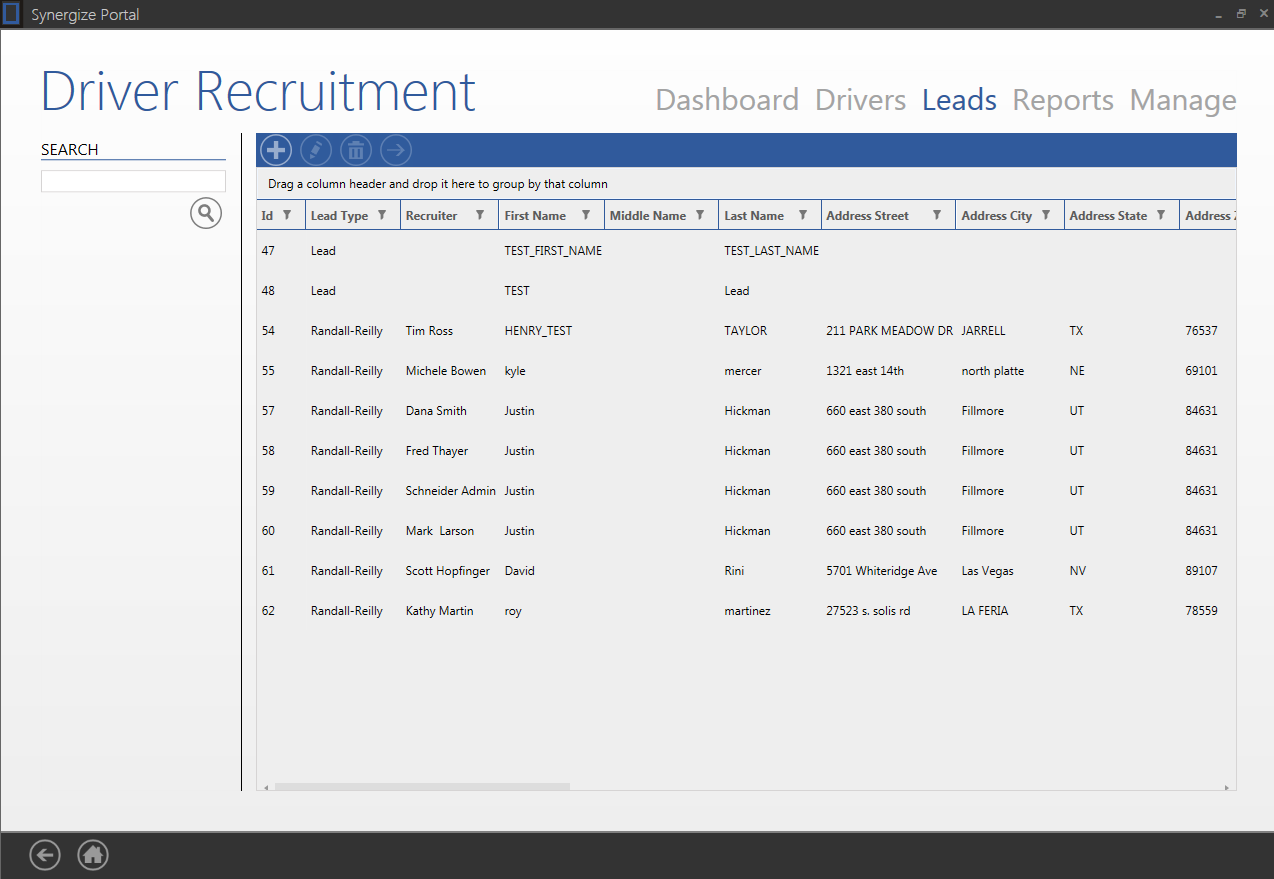Image resolution: width=1274 pixels, height=879 pixels.
Task: Open the Recruiter column filter funnel
Action: point(480,215)
